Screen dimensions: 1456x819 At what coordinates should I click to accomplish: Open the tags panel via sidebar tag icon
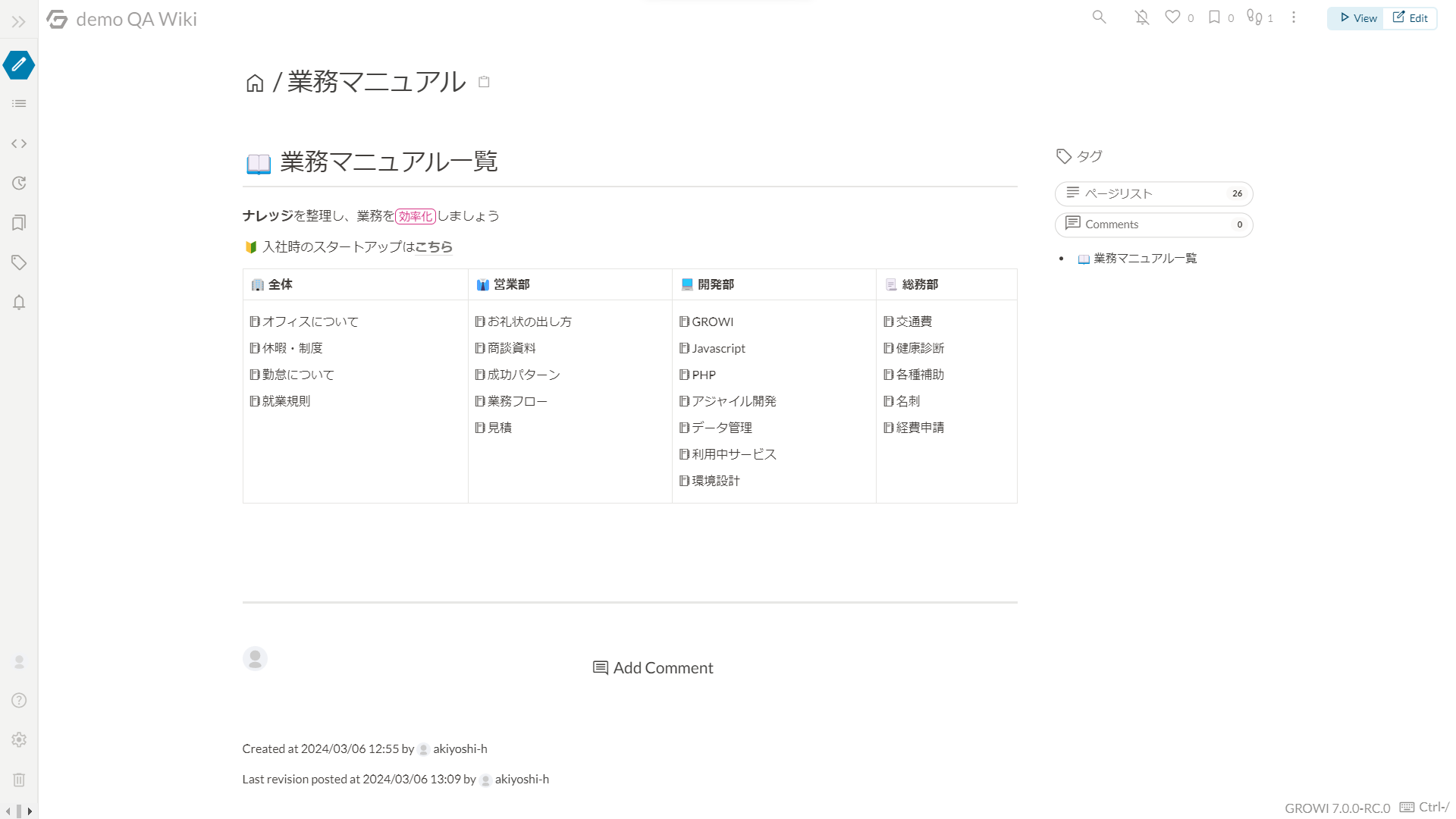tap(18, 262)
